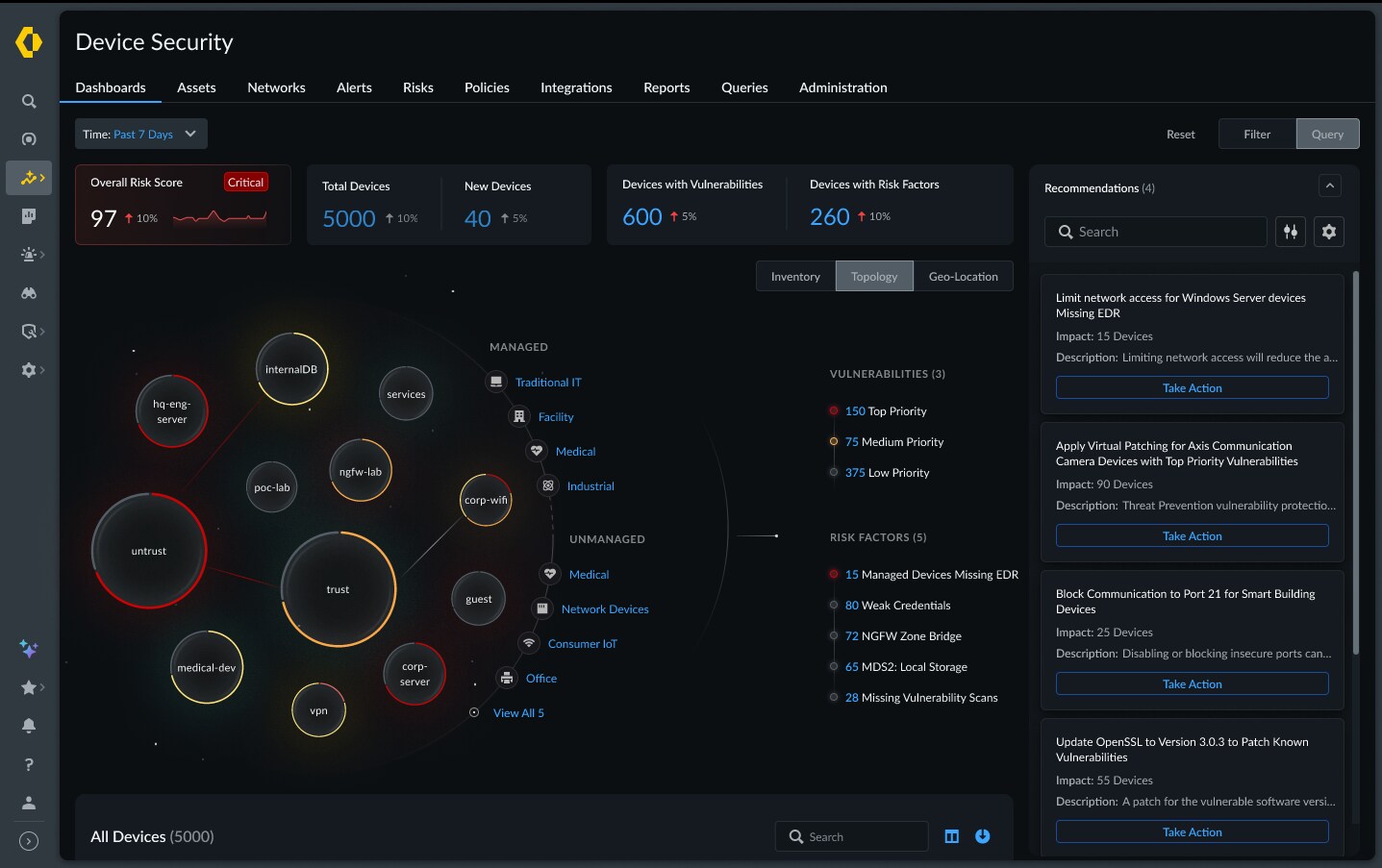The width and height of the screenshot is (1382, 868).
Task: Click the AI sparkles icon near sidebar bottom
Action: (29, 649)
